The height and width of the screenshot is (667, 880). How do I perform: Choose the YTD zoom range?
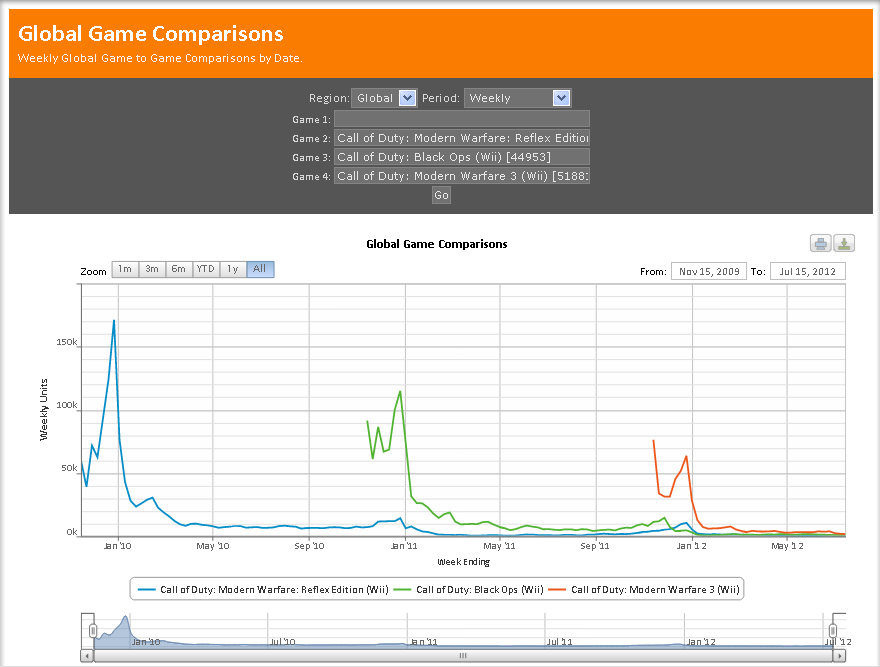tap(206, 269)
